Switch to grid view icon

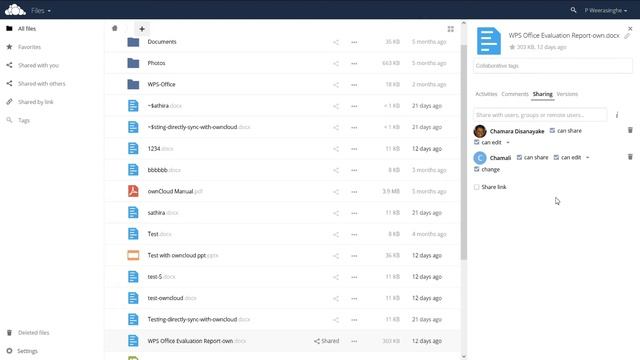451,29
